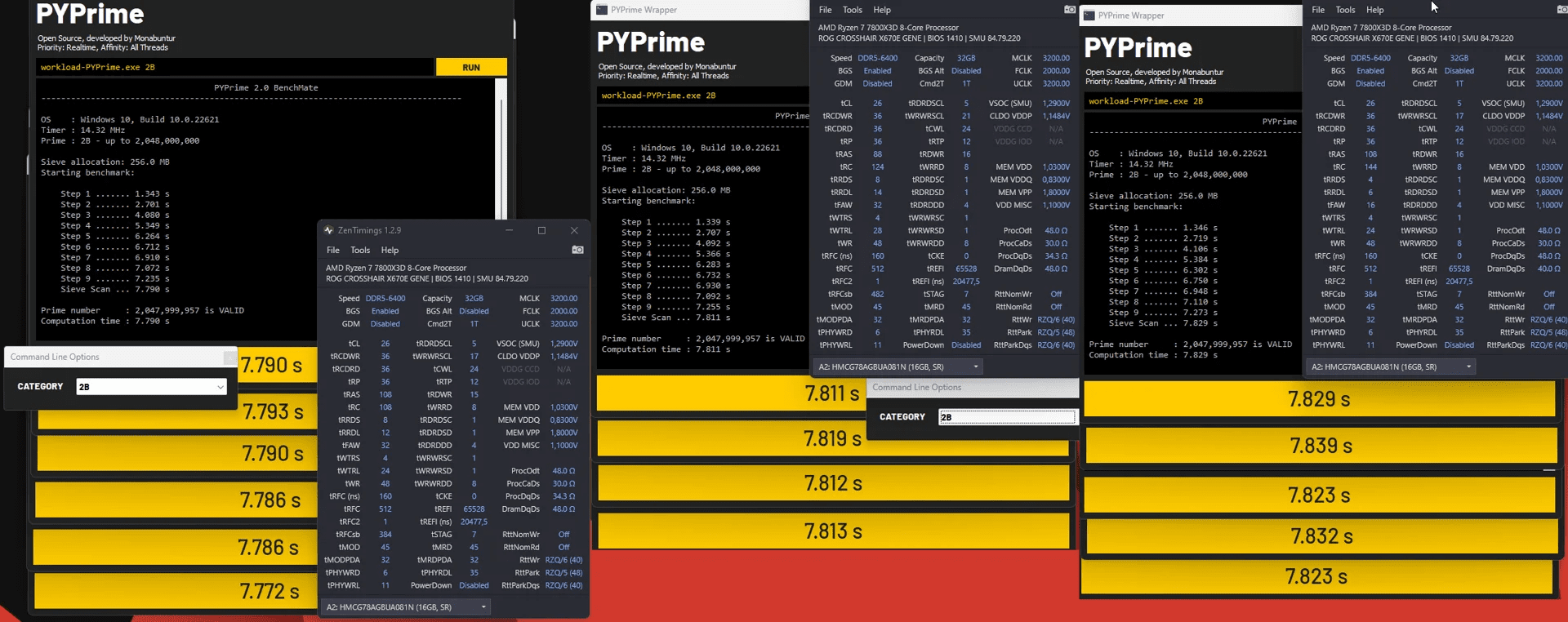
Task: Open File menu in rightmost ZenTimings window
Action: click(1318, 10)
